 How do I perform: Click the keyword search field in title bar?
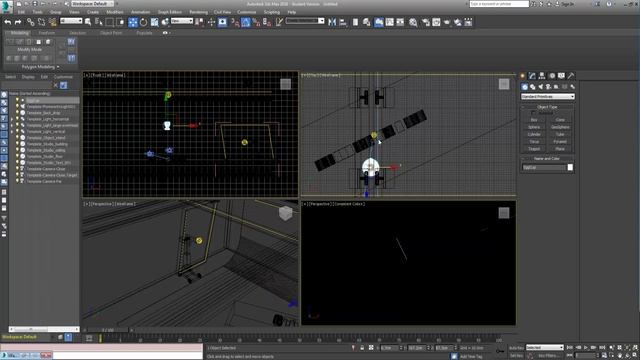click(499, 4)
